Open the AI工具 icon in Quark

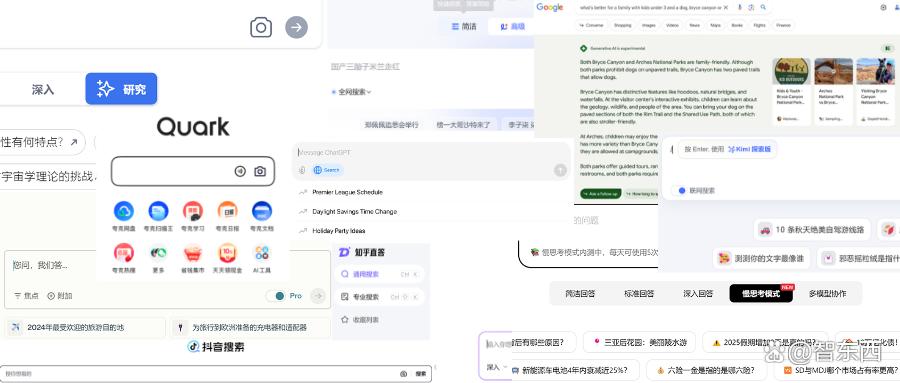click(x=262, y=253)
